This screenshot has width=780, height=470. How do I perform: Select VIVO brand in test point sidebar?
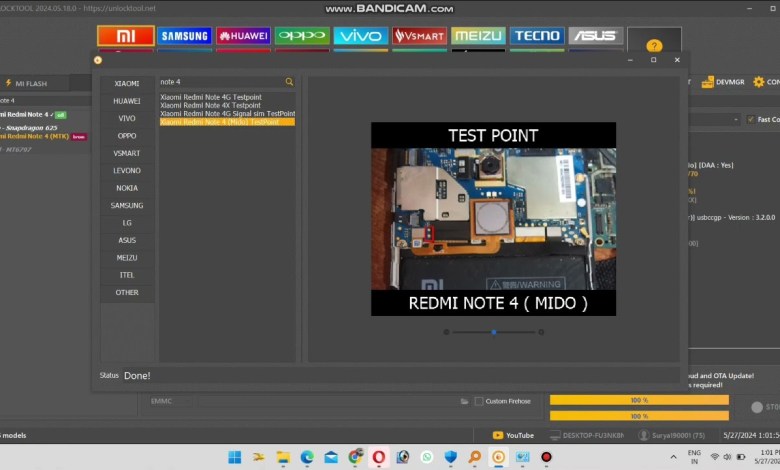(x=127, y=118)
